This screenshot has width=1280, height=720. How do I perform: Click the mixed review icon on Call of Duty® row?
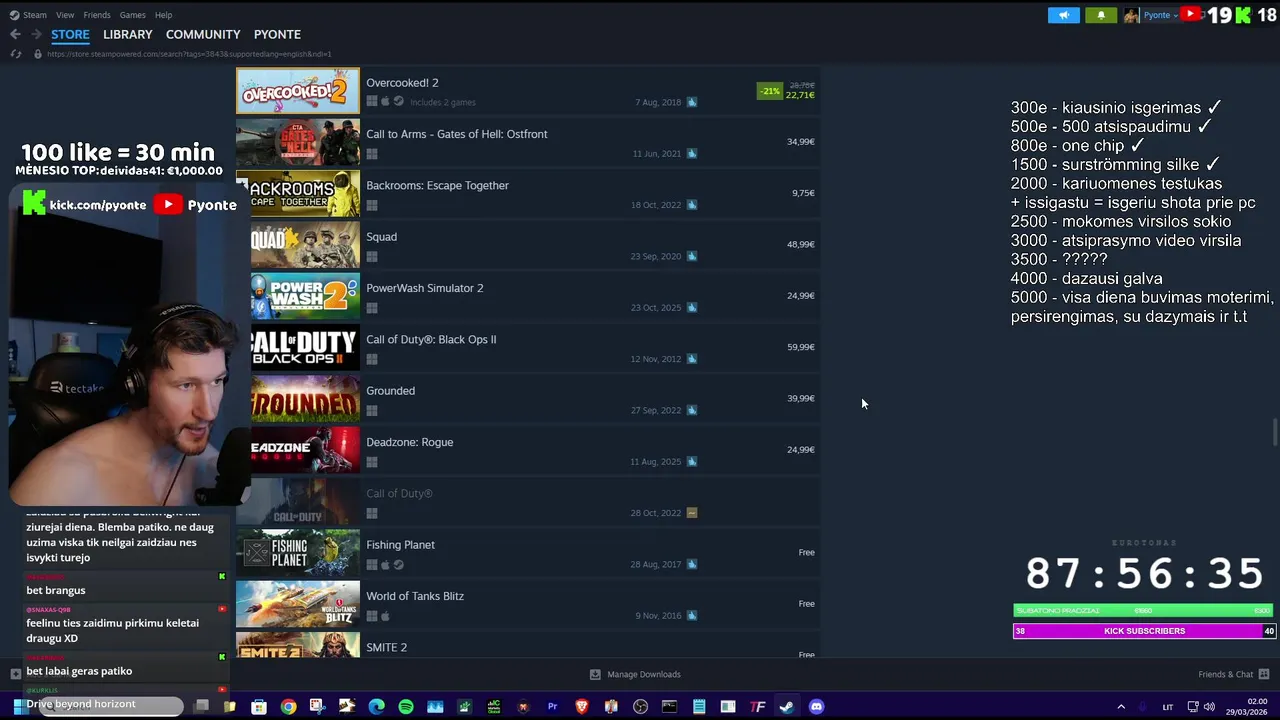[692, 513]
